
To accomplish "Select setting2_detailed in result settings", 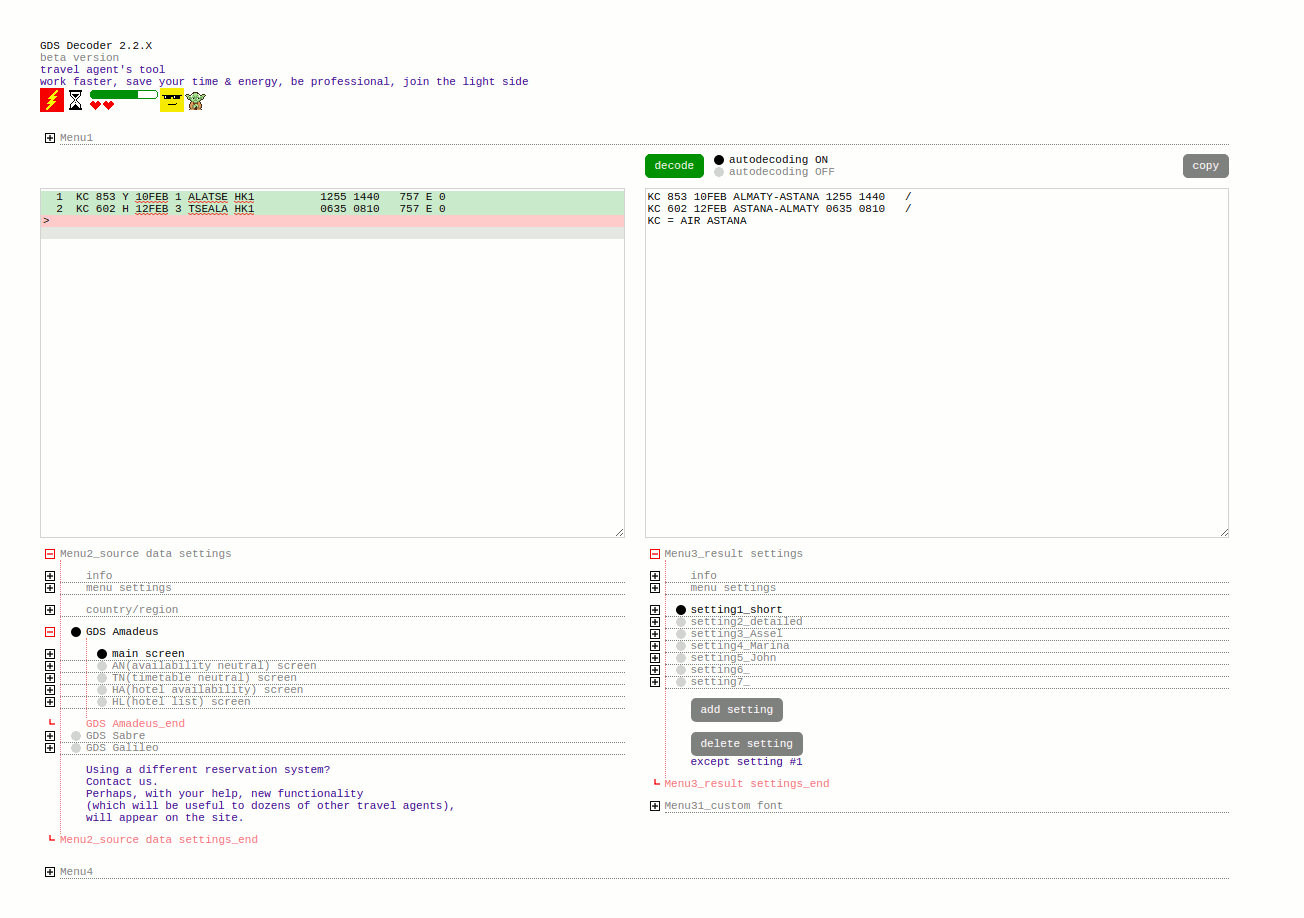I will (680, 621).
